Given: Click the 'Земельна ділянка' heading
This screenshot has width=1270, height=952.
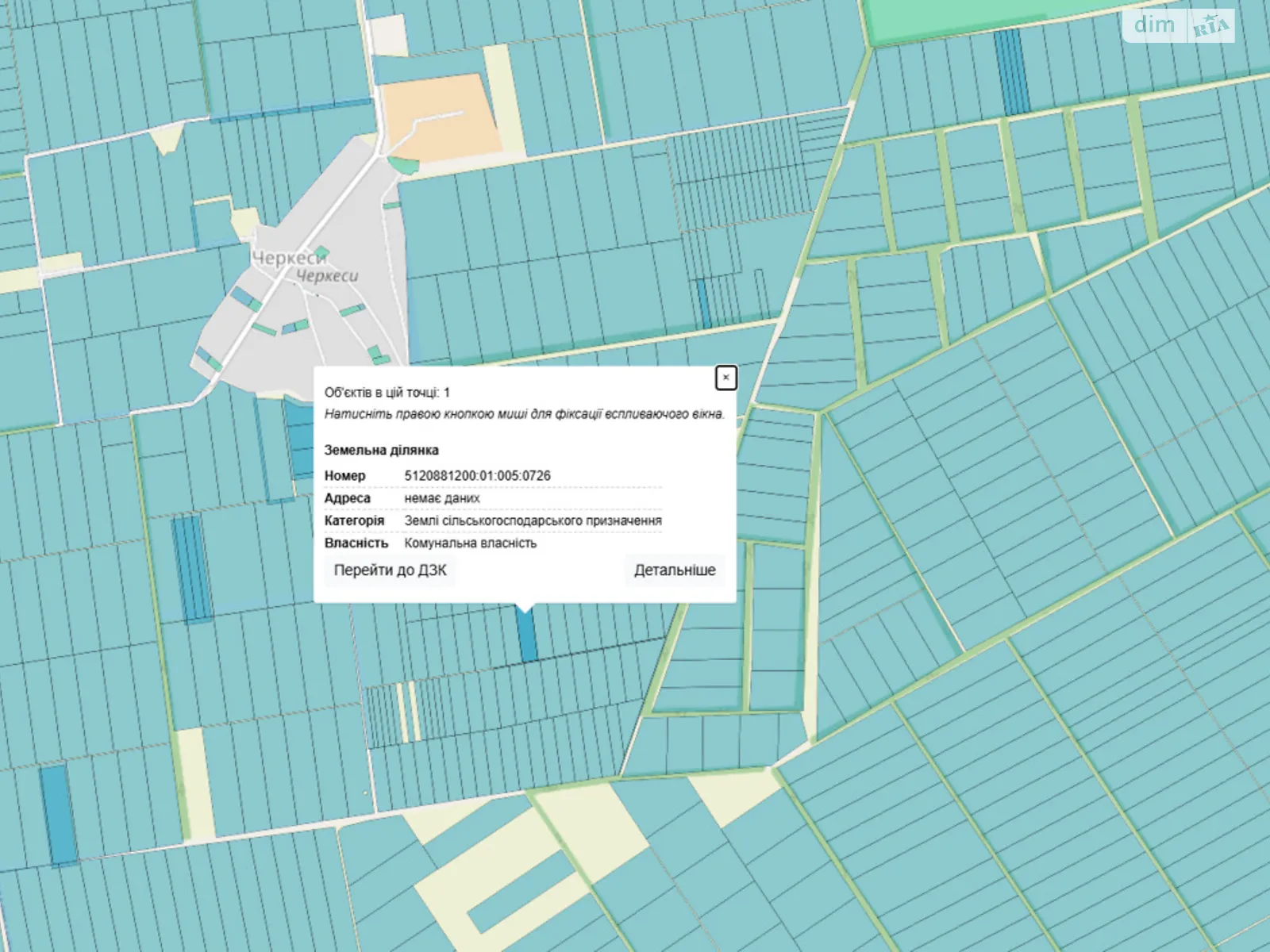Looking at the screenshot, I should click(381, 451).
